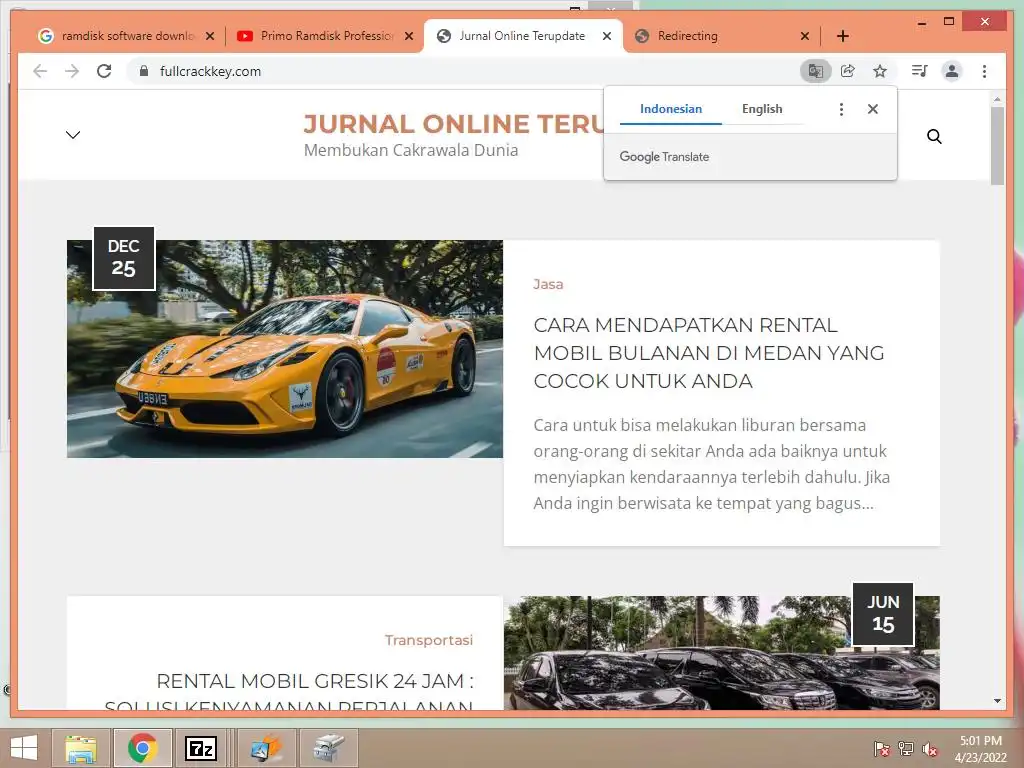Open translate options three-dot menu
1024x768 pixels.
click(841, 109)
